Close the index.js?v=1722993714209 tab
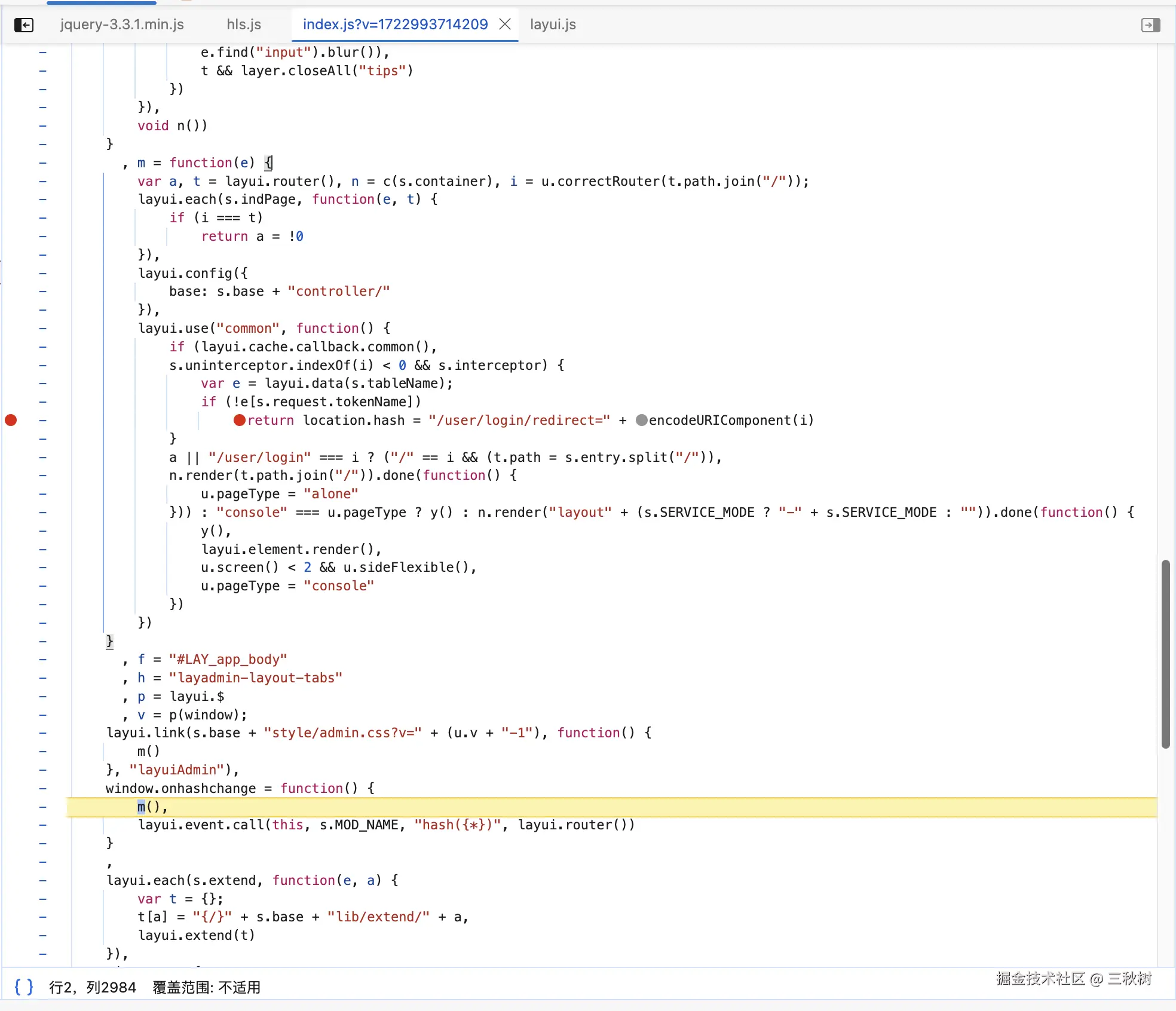Screen dimensions: 1176x1011 click(x=505, y=24)
